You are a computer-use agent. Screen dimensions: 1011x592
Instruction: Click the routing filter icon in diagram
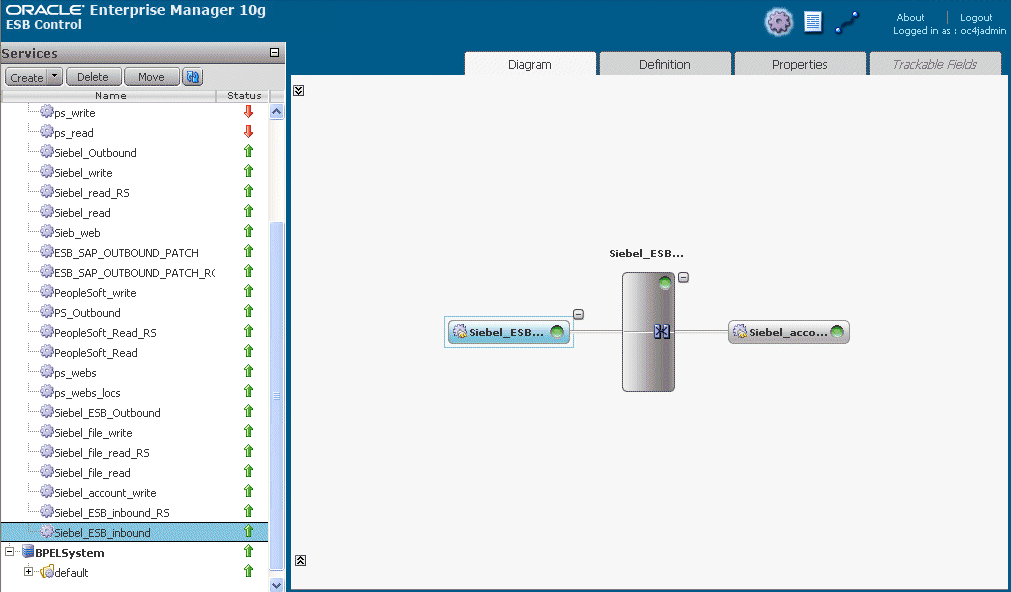pos(662,331)
